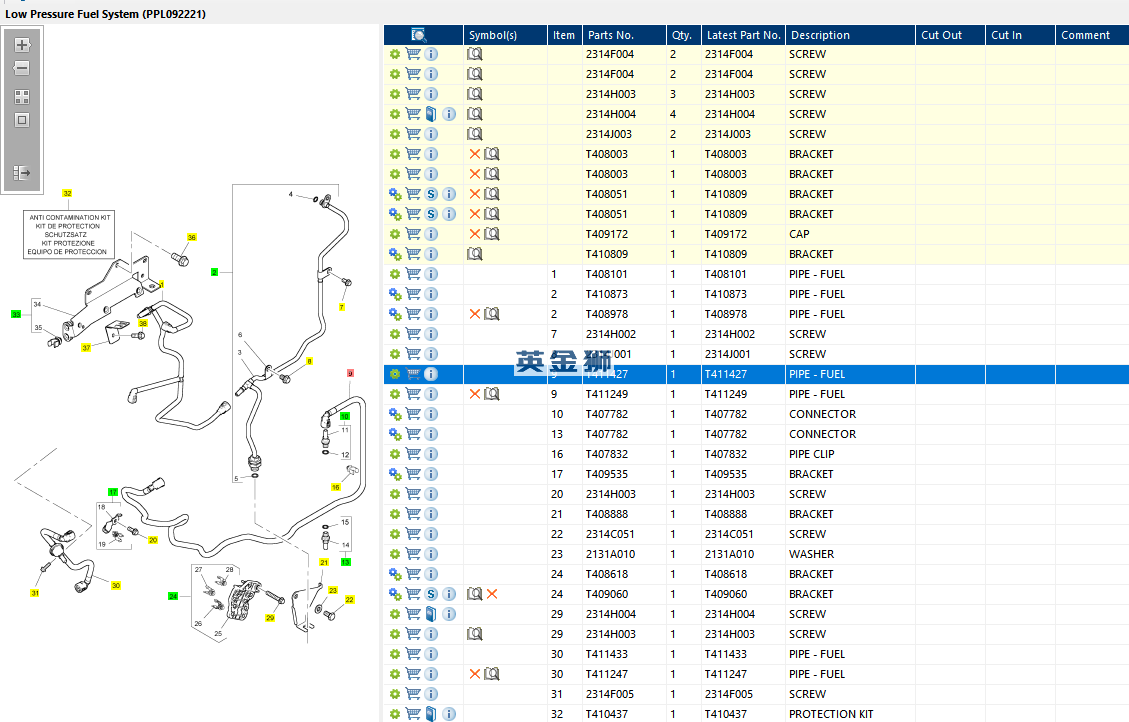
Task: Open the symbol lookup icon for T409172 CAP
Action: [x=492, y=234]
